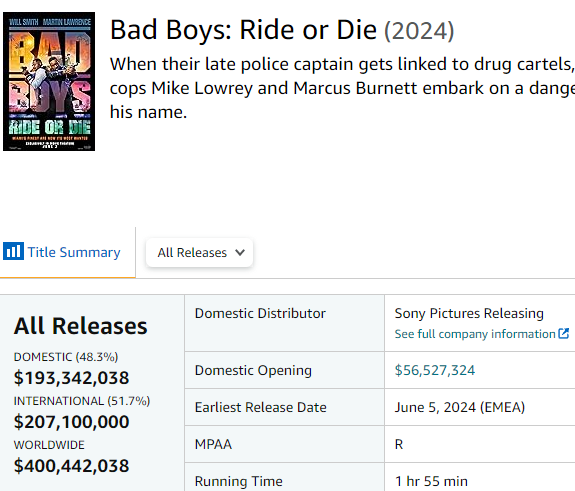Click the Bad Boys movie poster thumbnail
The width and height of the screenshot is (575, 491).
pyautogui.click(x=49, y=81)
